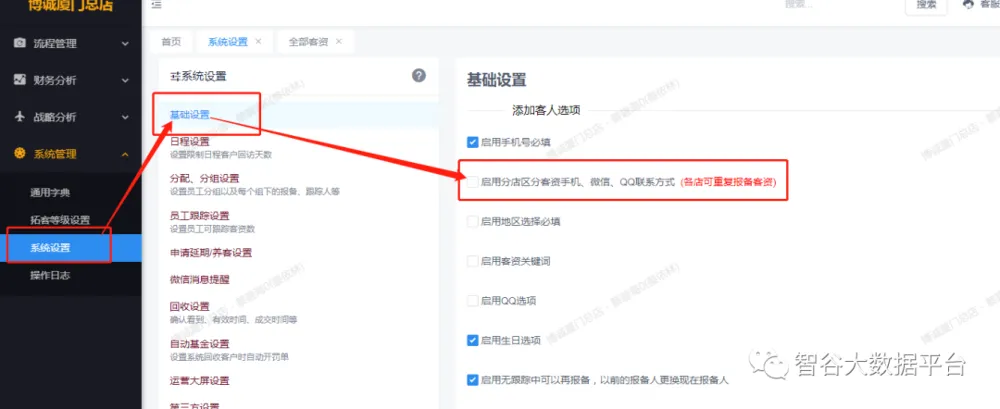Image resolution: width=1000 pixels, height=409 pixels.
Task: Expand the 财务分析 menu chevron
Action: pos(125,80)
